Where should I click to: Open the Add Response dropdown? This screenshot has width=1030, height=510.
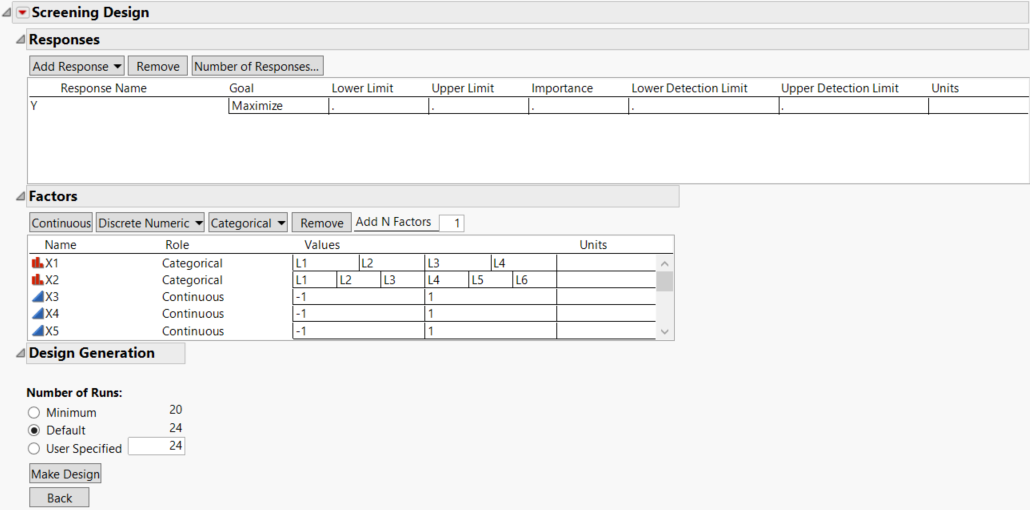pyautogui.click(x=77, y=67)
